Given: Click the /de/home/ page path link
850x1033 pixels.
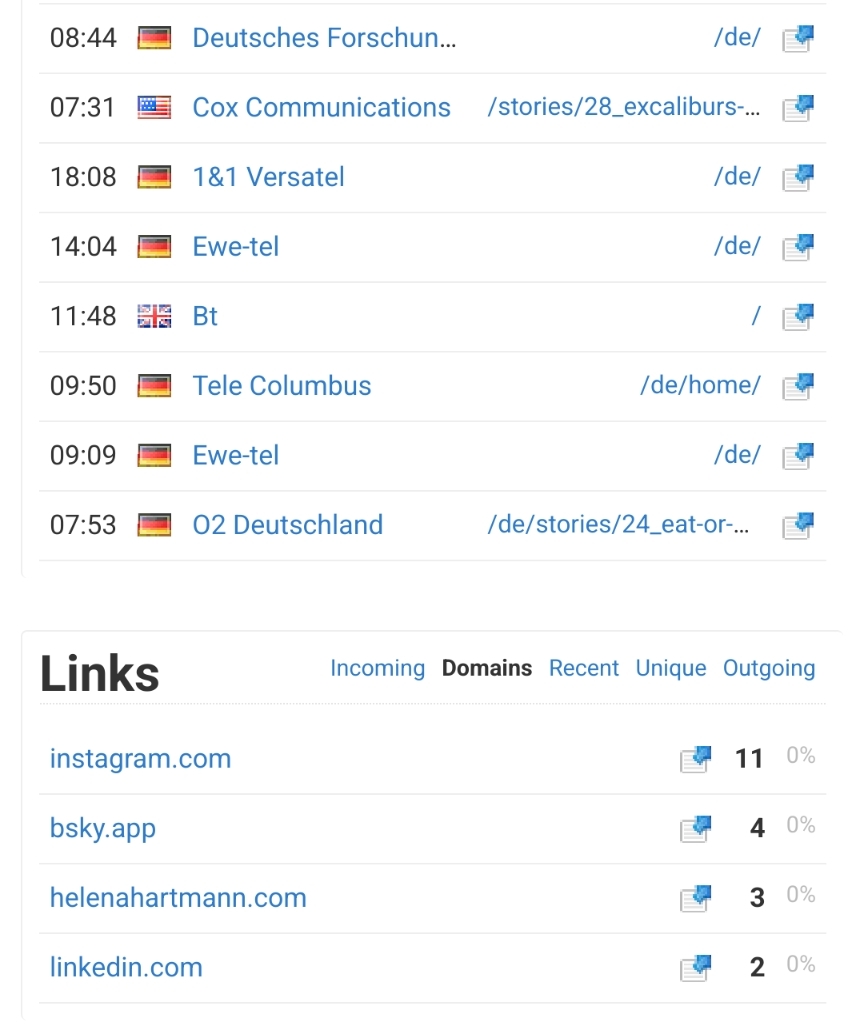Looking at the screenshot, I should point(700,386).
